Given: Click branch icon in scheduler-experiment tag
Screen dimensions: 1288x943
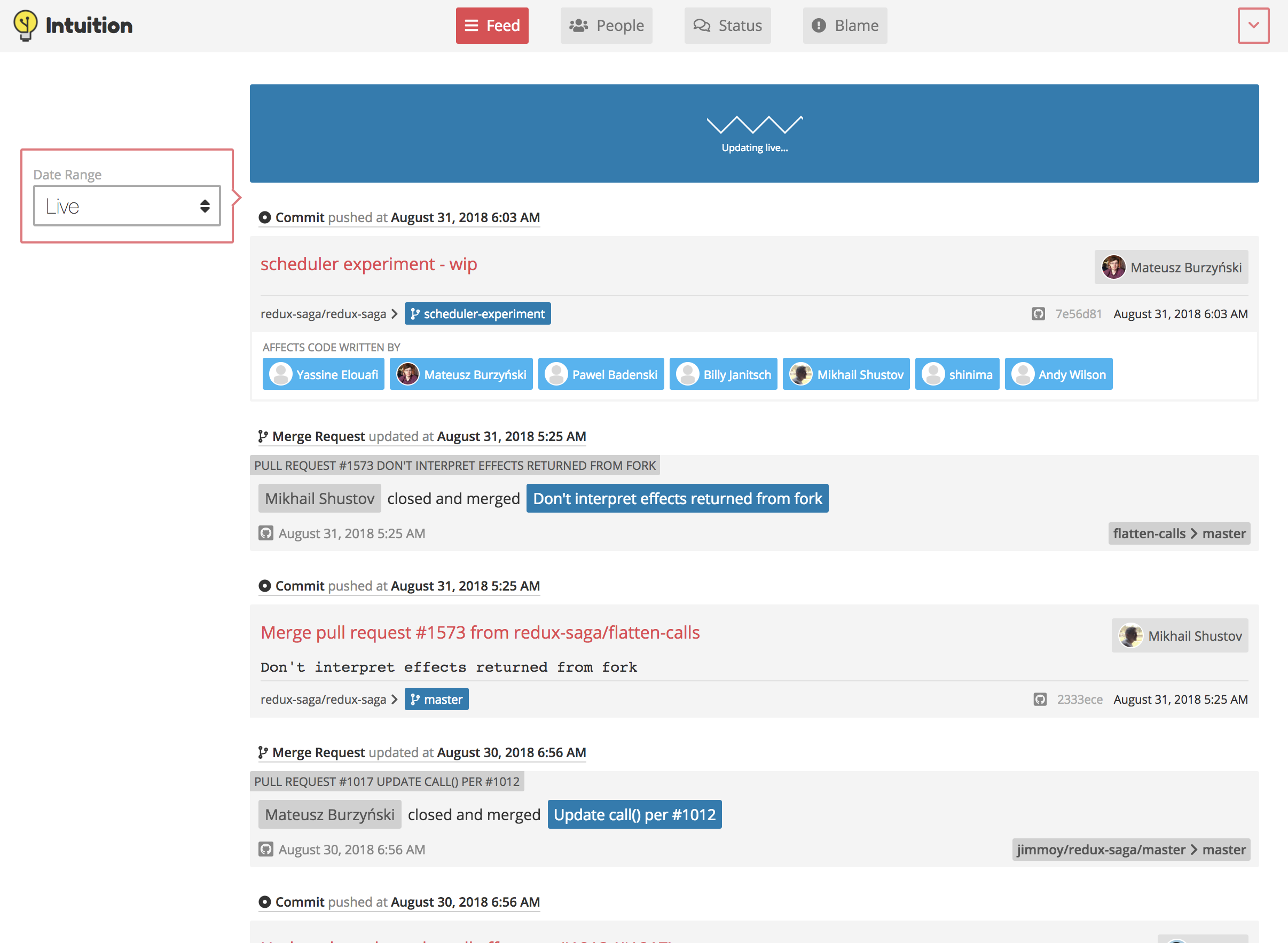Looking at the screenshot, I should click(x=415, y=314).
